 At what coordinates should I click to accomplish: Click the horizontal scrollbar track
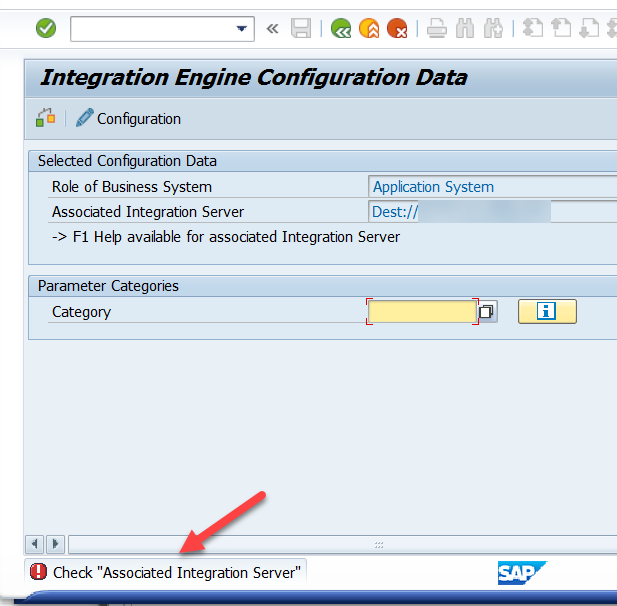(342, 544)
